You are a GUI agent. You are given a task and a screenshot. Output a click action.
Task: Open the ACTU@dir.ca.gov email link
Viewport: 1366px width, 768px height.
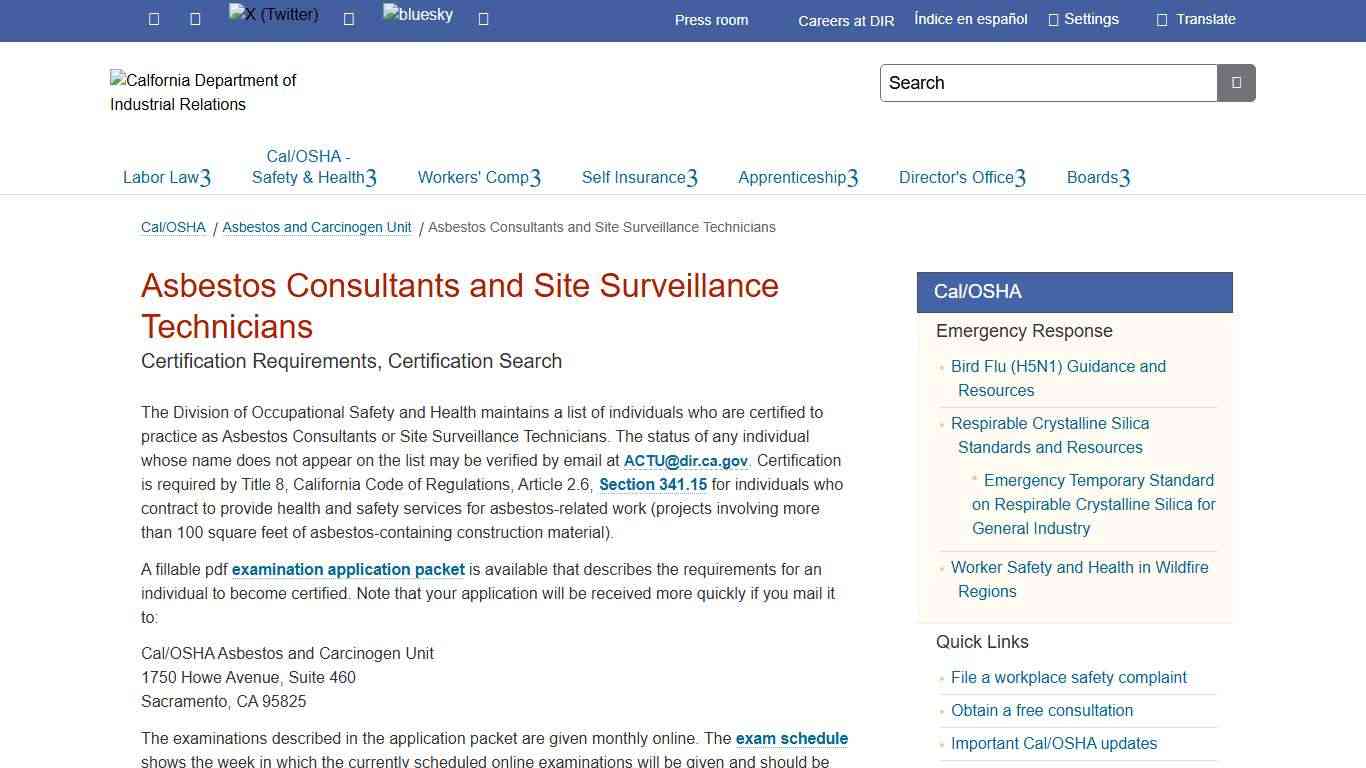pyautogui.click(x=684, y=460)
